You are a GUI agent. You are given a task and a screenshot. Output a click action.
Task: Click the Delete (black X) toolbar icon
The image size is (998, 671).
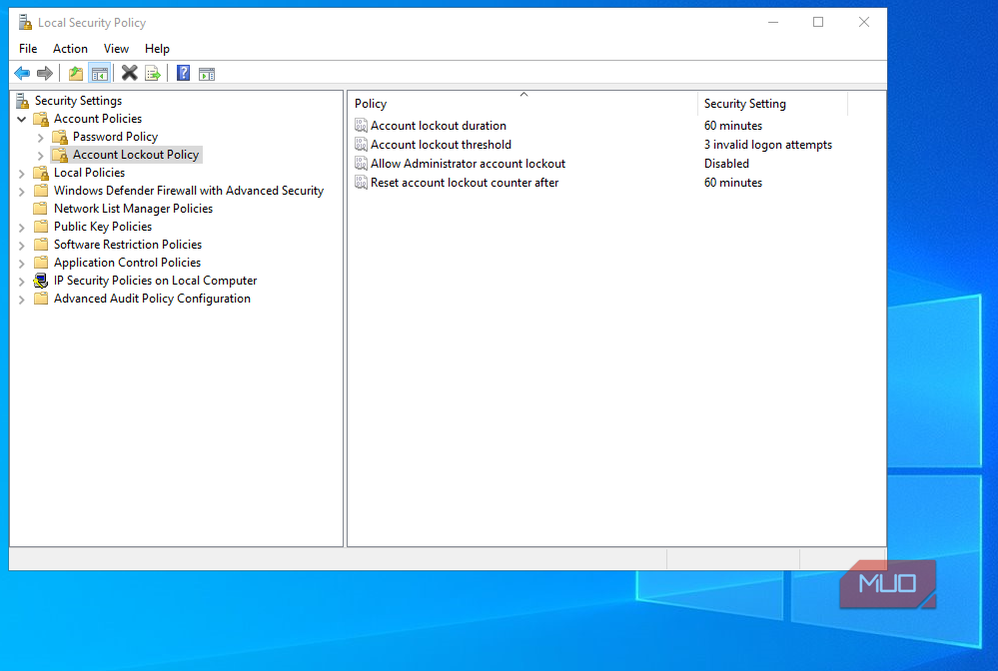tap(129, 74)
